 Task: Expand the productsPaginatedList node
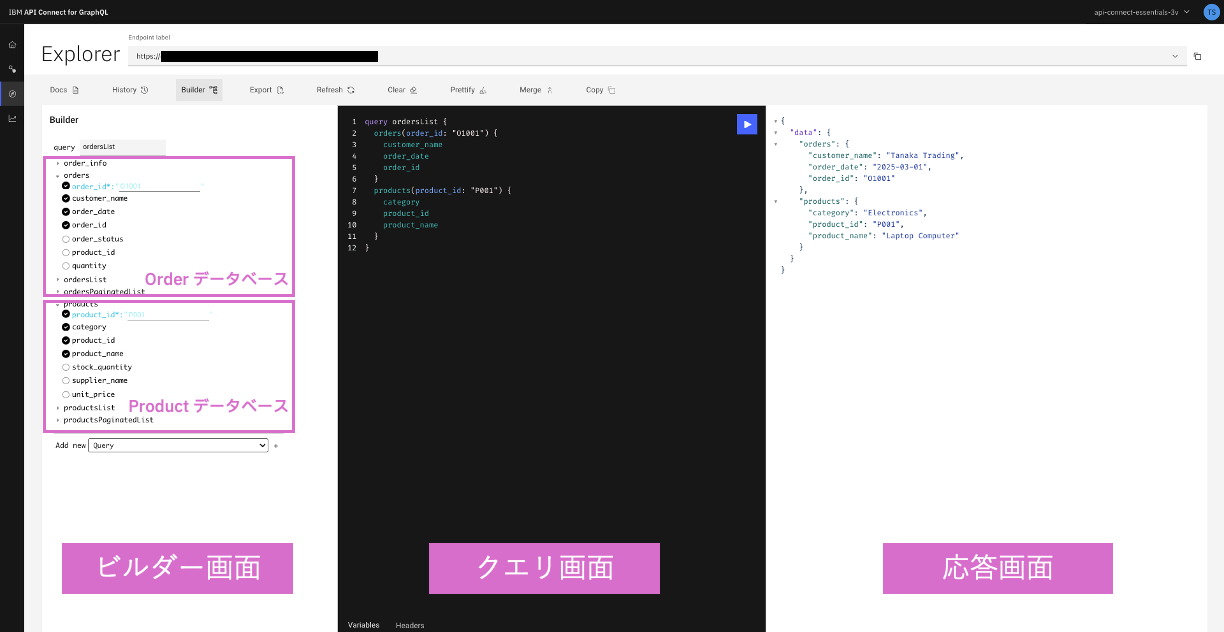pos(58,420)
